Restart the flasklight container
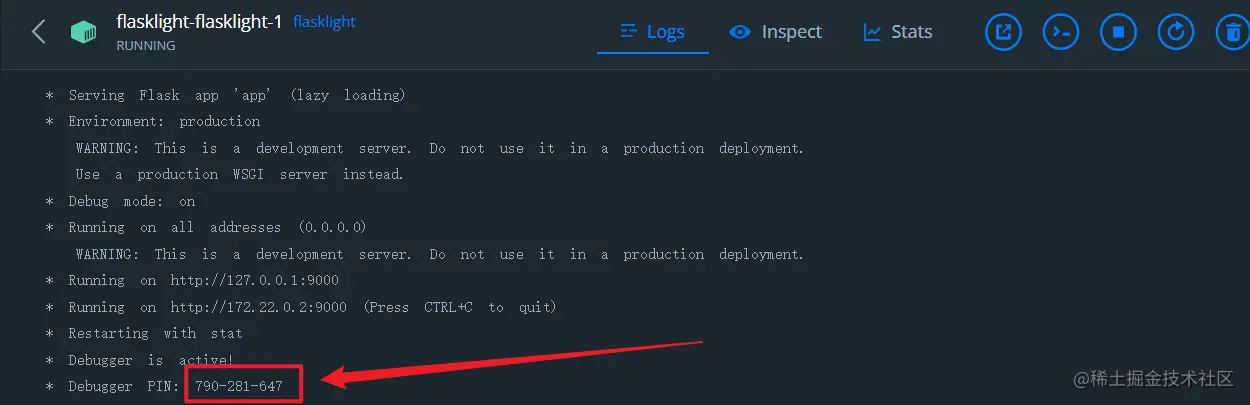The height and width of the screenshot is (405, 1250). tap(1177, 32)
